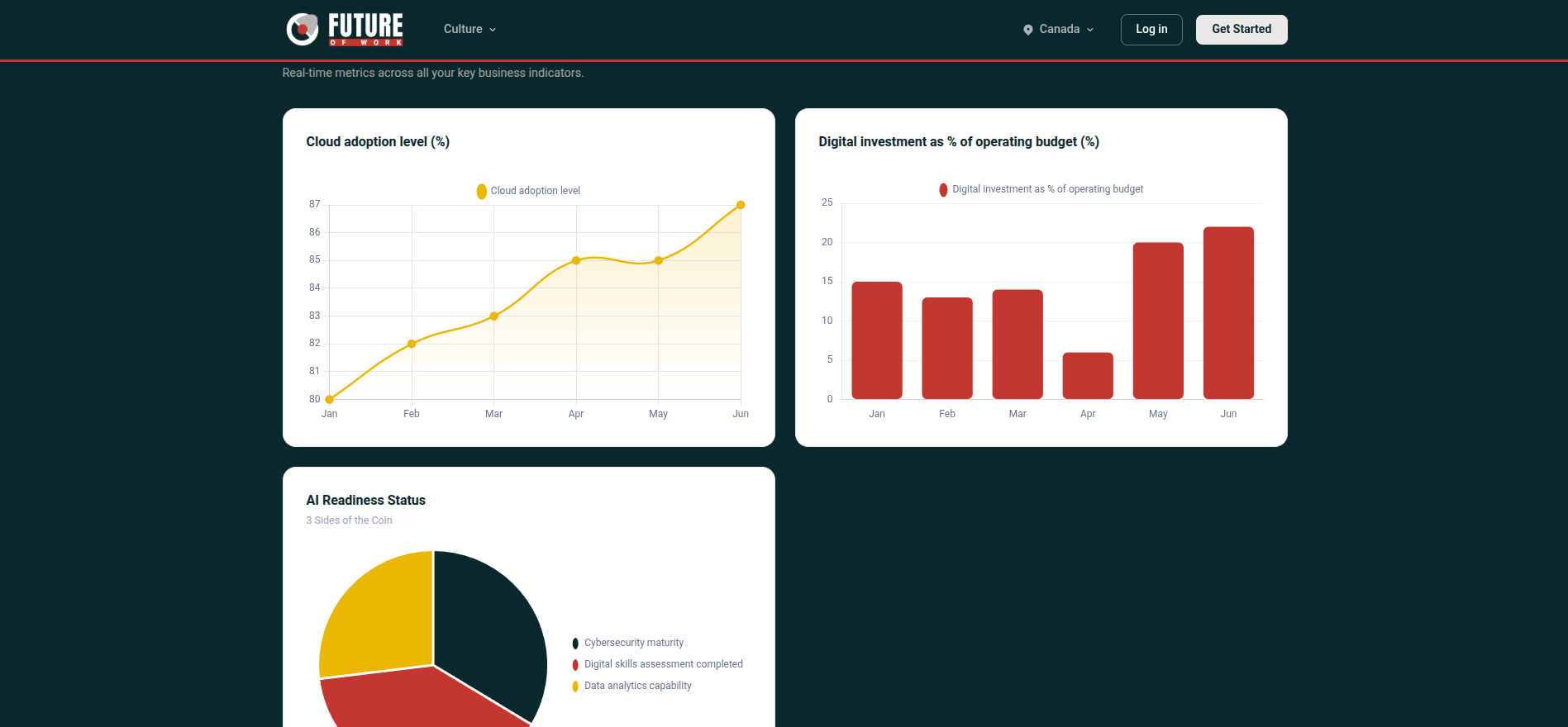Click the Future of Work logo
Viewport: 1568px width, 727px height.
(x=345, y=29)
